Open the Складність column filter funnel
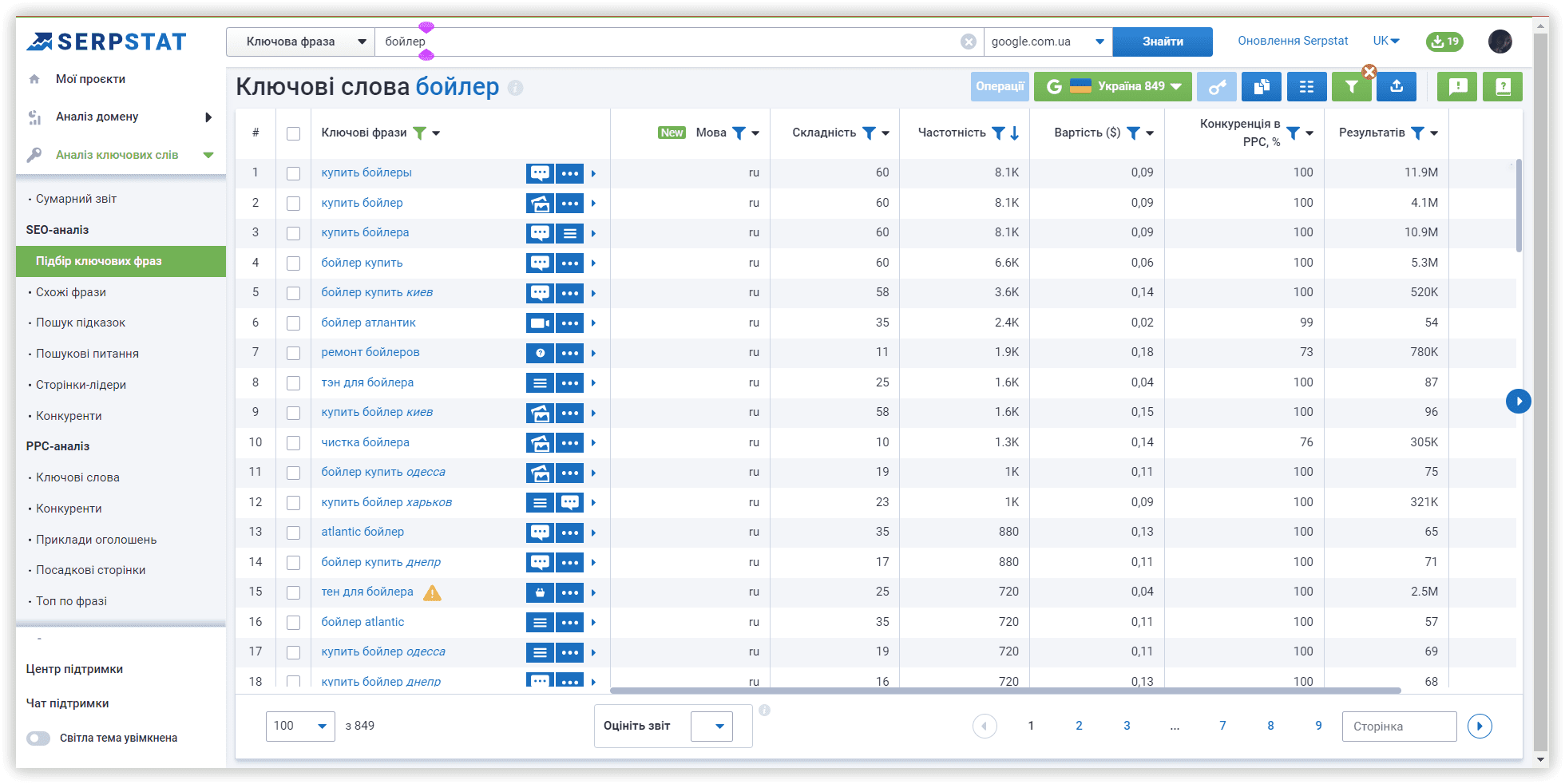The height and width of the screenshot is (784, 1565). click(870, 133)
